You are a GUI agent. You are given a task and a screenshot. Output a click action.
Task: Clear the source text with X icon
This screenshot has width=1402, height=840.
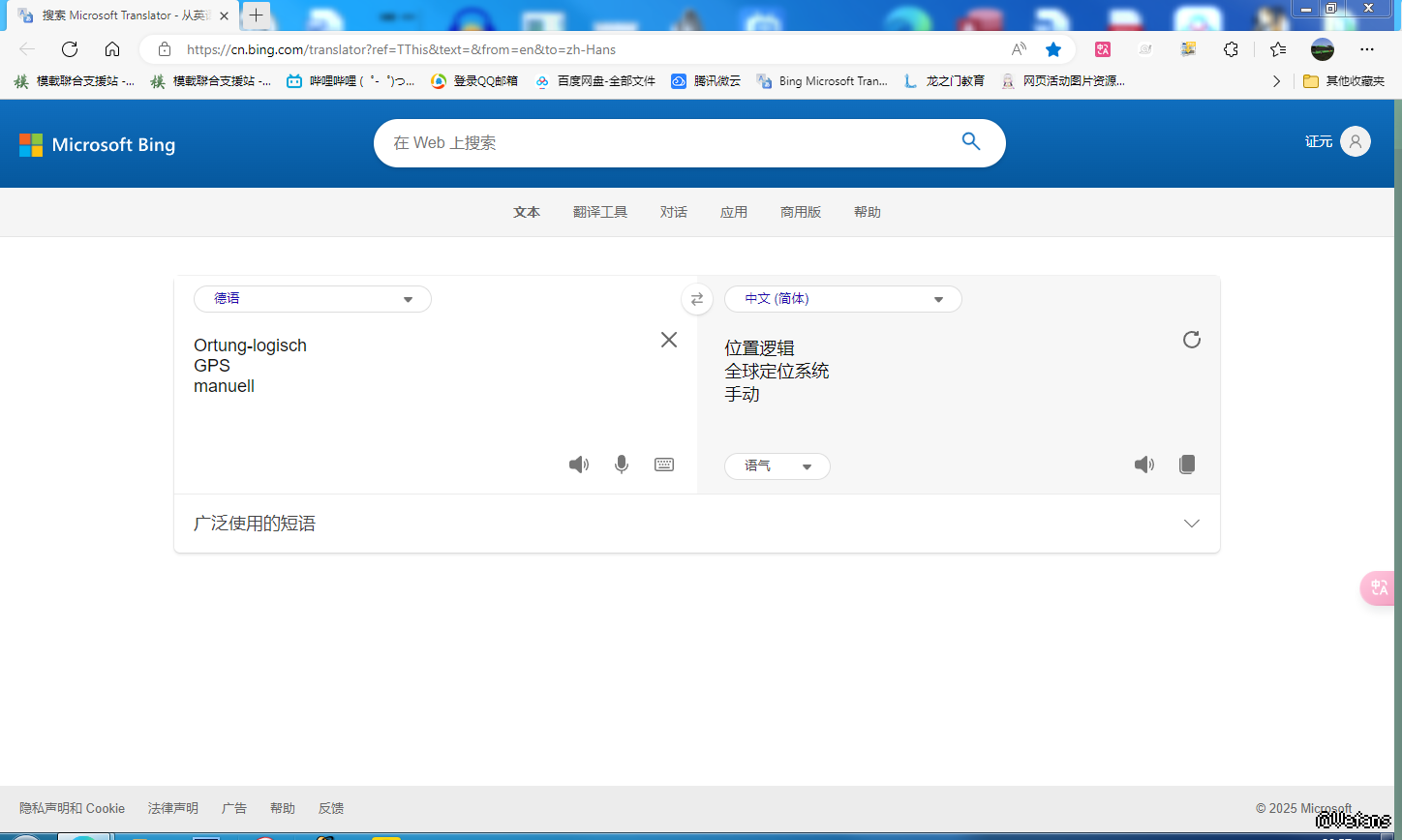pos(669,340)
